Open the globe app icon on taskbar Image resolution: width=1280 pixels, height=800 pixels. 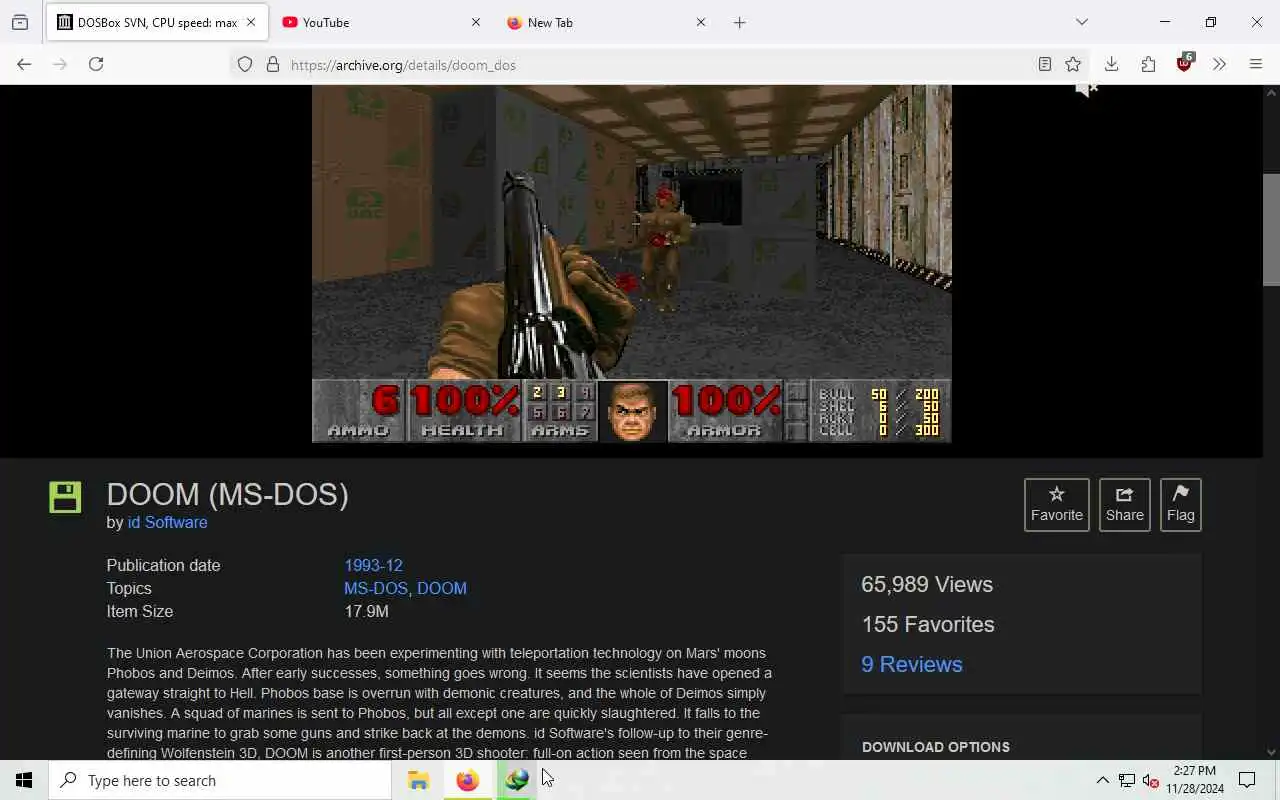tap(516, 780)
